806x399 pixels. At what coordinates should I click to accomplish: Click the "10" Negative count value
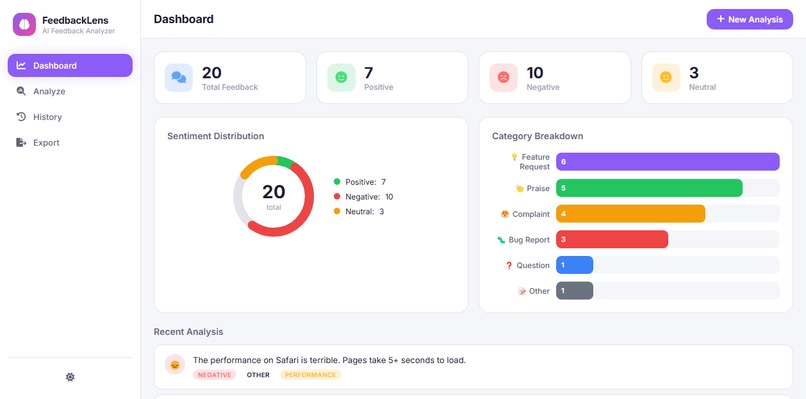535,72
